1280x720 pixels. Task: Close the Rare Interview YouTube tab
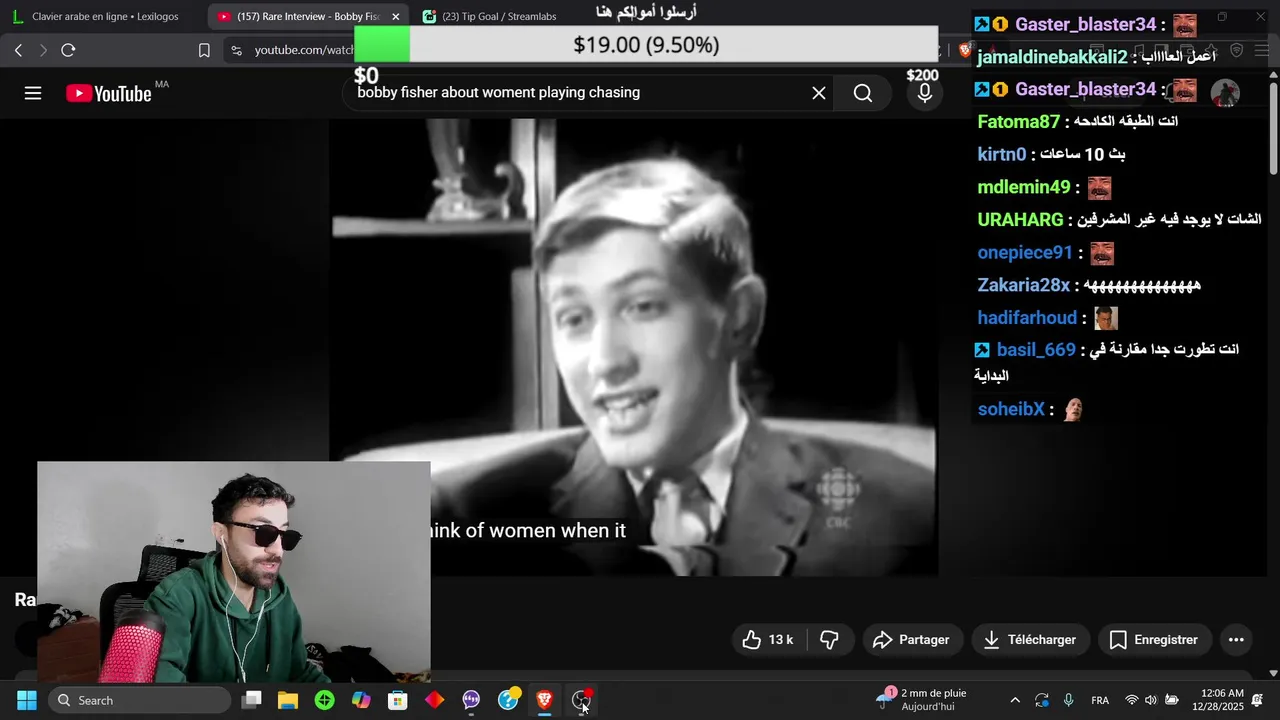[395, 16]
